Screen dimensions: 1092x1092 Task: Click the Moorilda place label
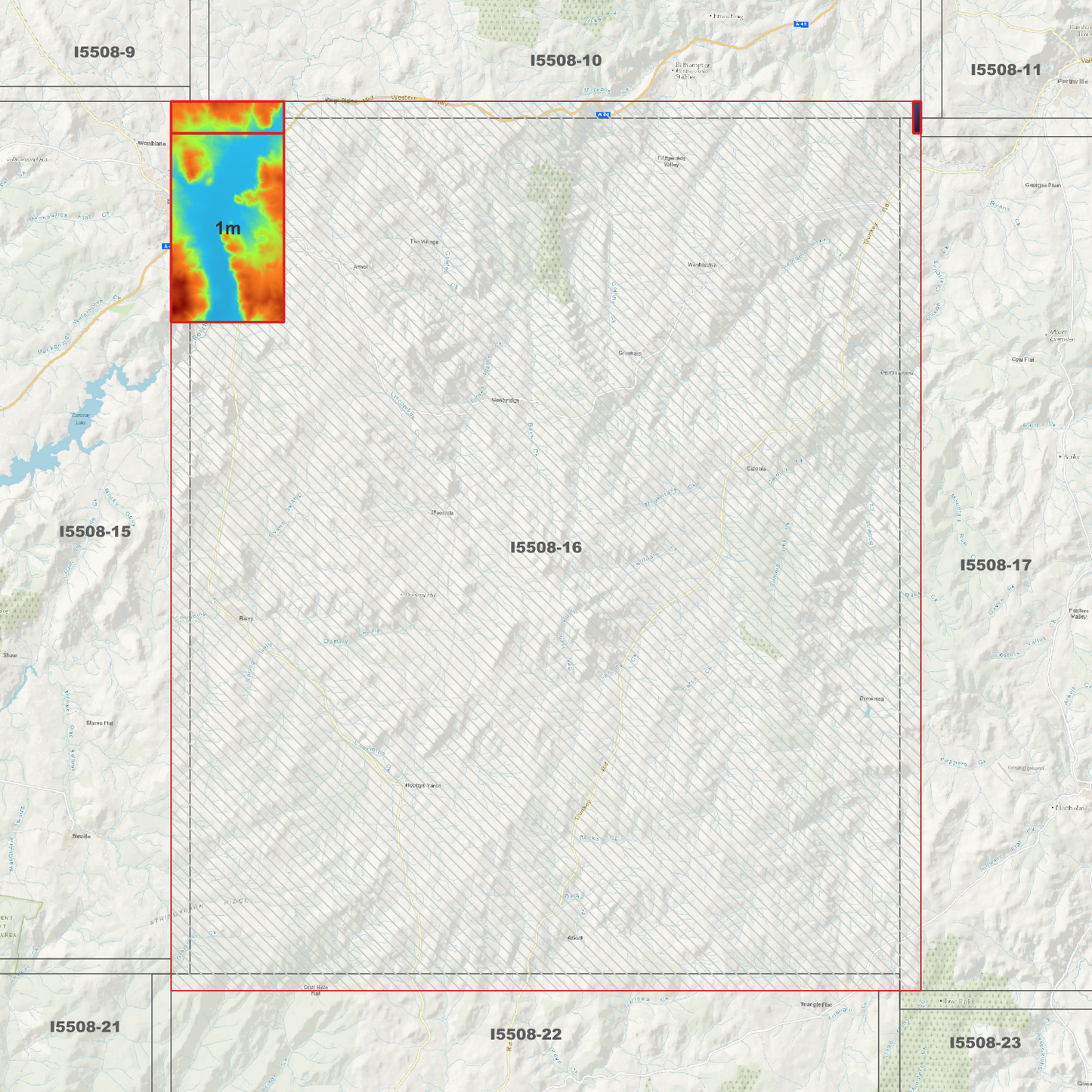(442, 513)
